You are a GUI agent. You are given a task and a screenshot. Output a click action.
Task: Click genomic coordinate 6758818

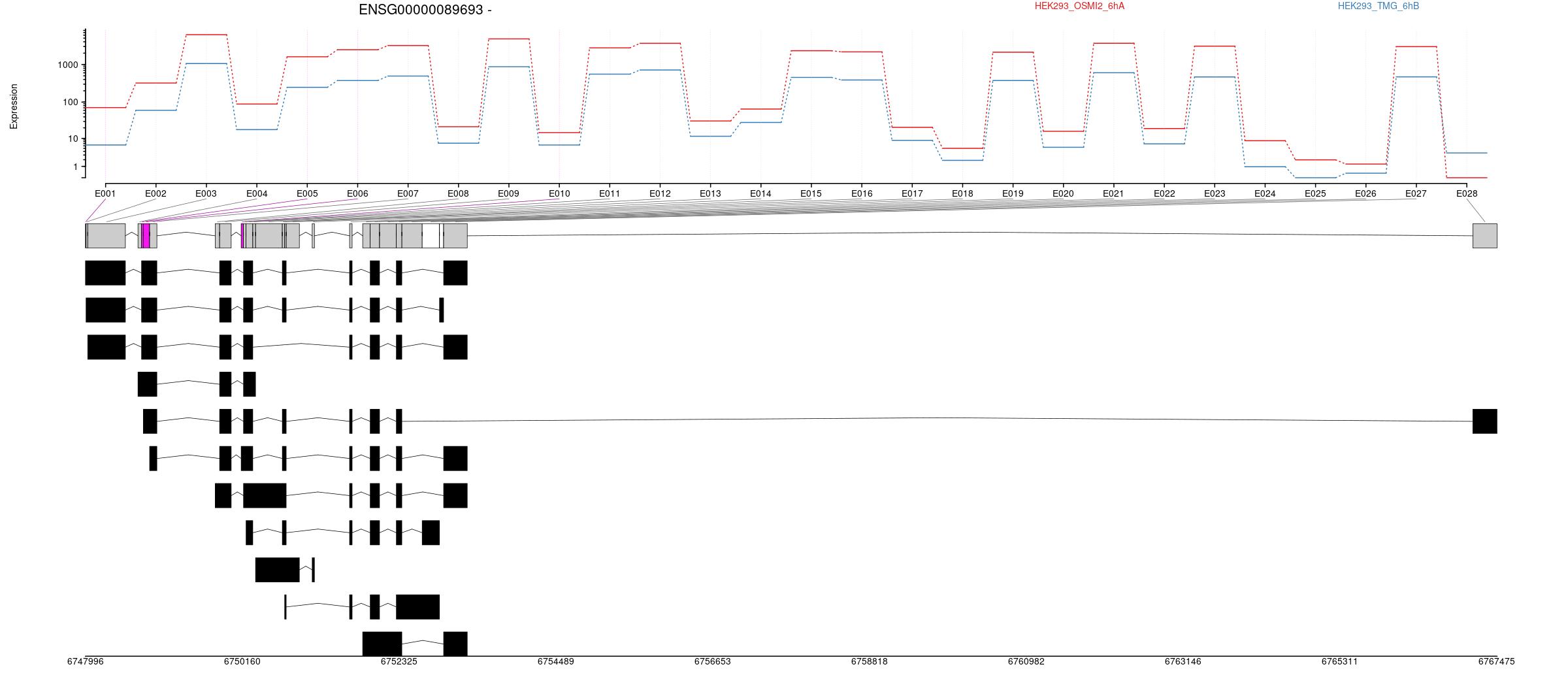tap(870, 661)
